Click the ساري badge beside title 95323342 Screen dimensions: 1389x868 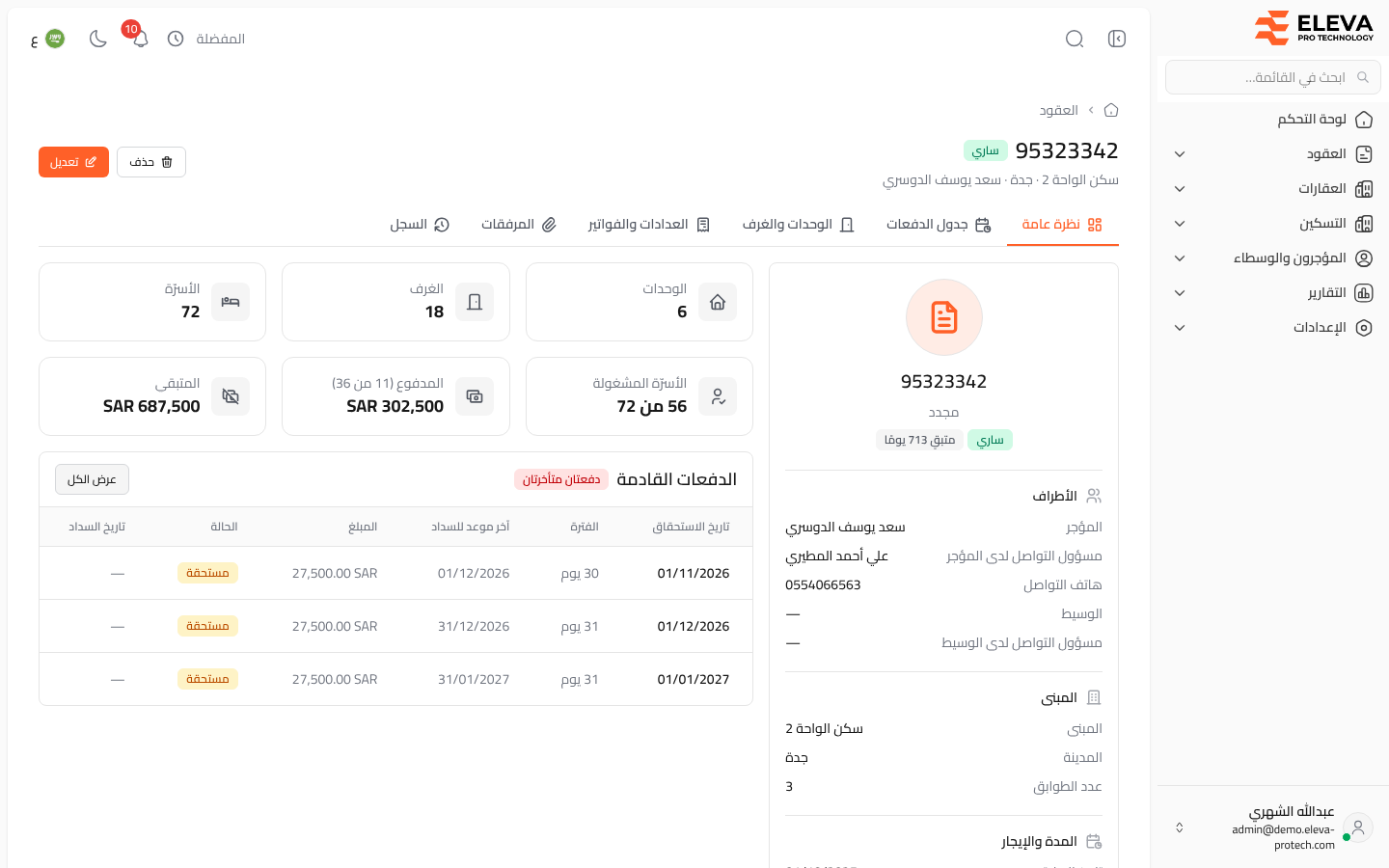[x=986, y=150]
